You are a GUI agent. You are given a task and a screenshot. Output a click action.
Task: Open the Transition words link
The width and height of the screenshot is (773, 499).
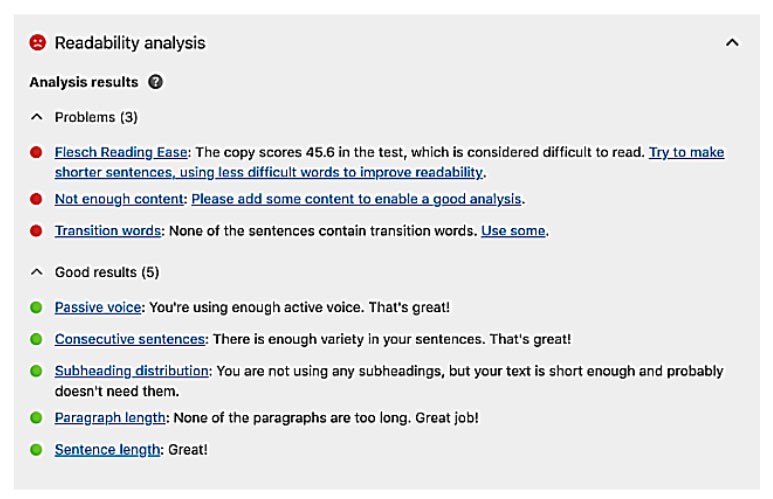pos(108,231)
